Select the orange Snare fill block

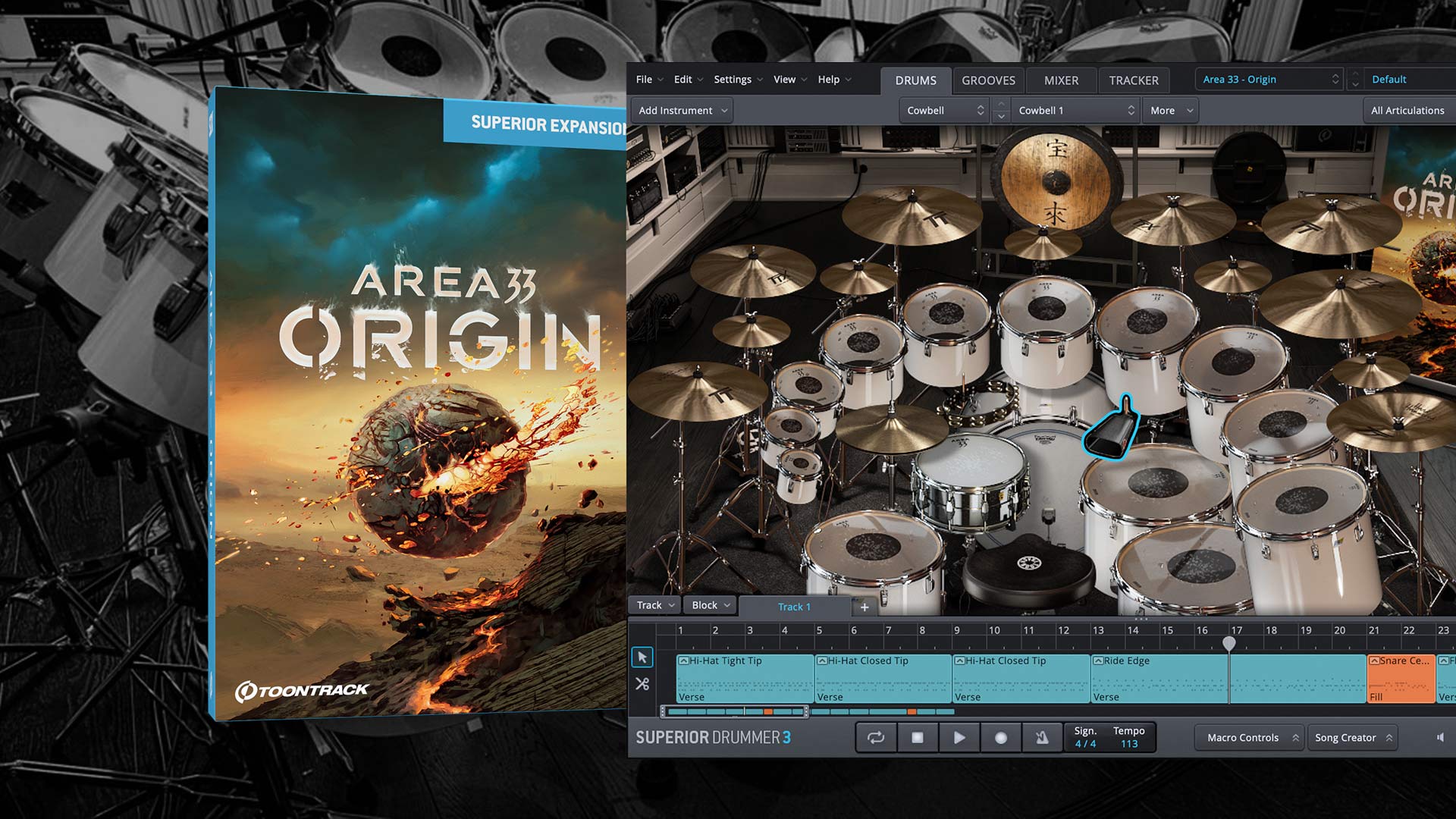1401,679
